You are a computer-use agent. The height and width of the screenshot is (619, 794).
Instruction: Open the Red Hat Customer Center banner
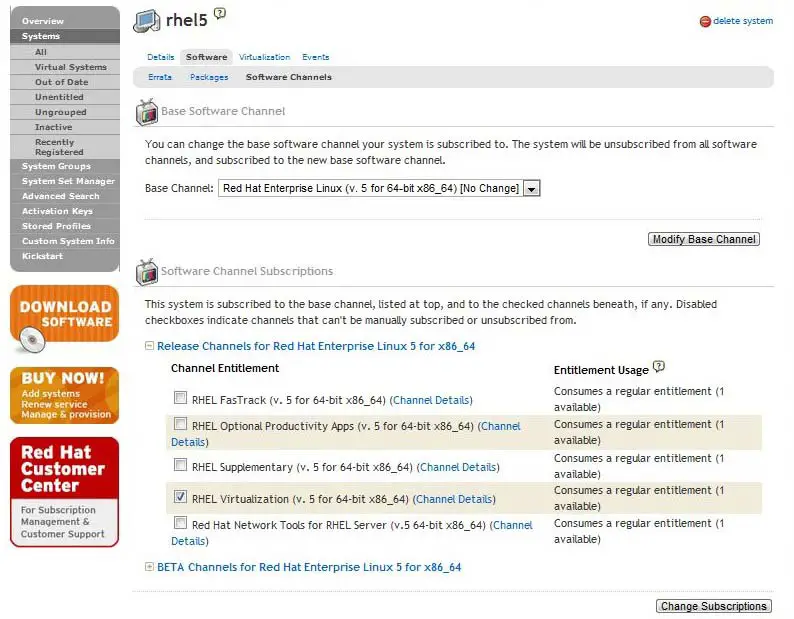point(64,491)
